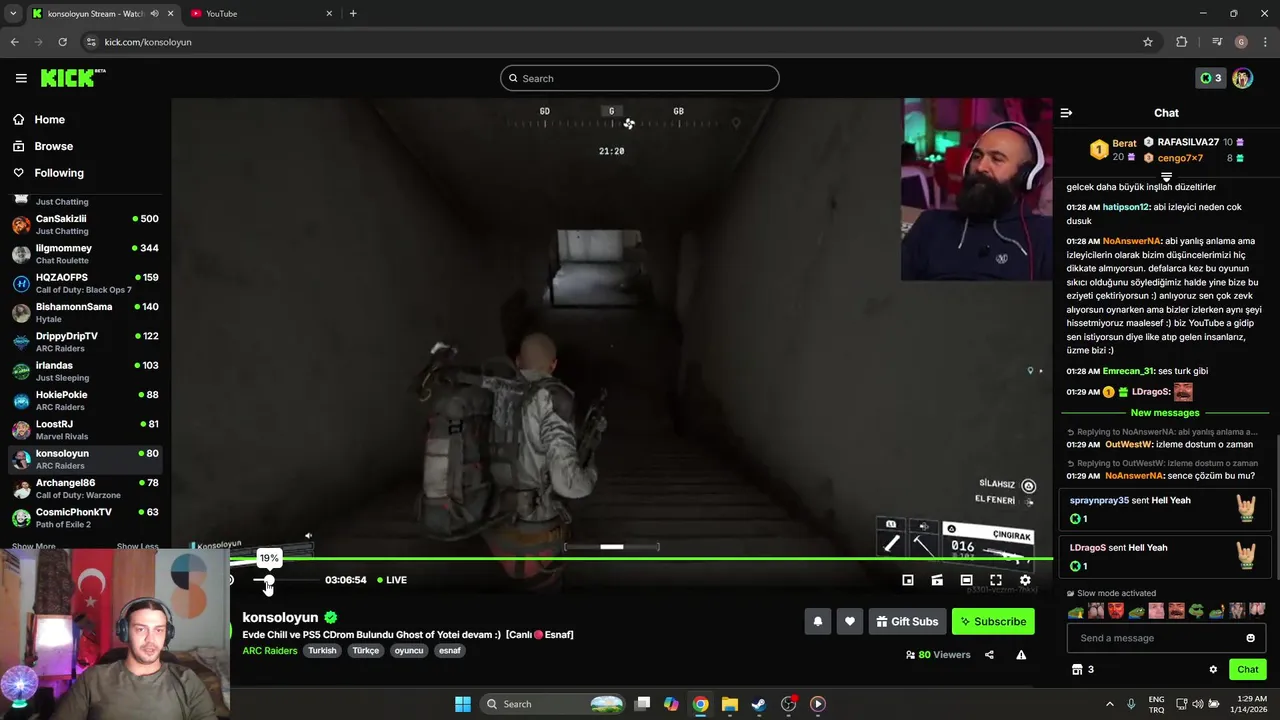Open RAFASILVA27 in leaderboard
1280x720 pixels.
tap(1188, 142)
